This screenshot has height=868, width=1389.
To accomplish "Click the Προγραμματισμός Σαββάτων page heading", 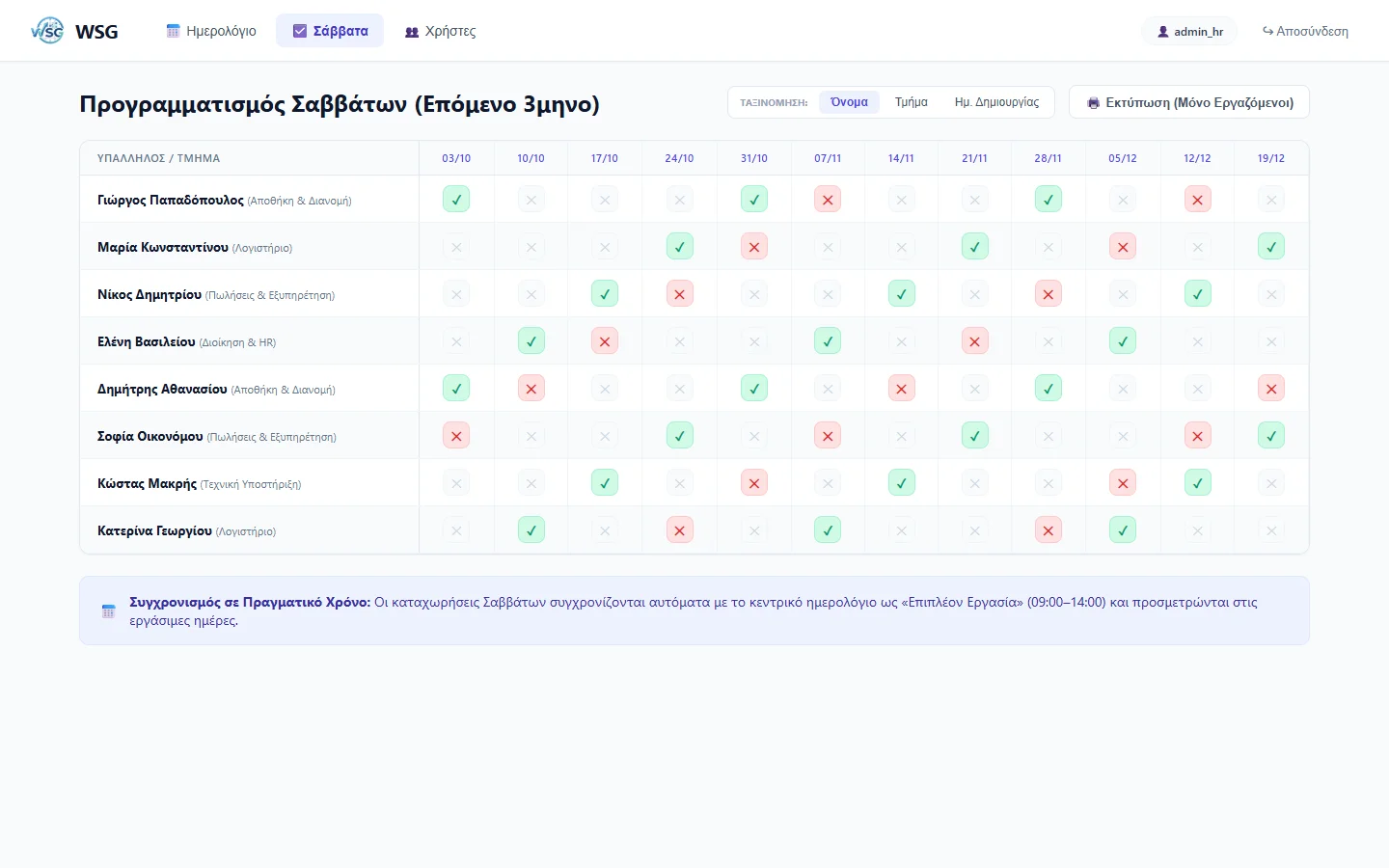I will 340,104.
